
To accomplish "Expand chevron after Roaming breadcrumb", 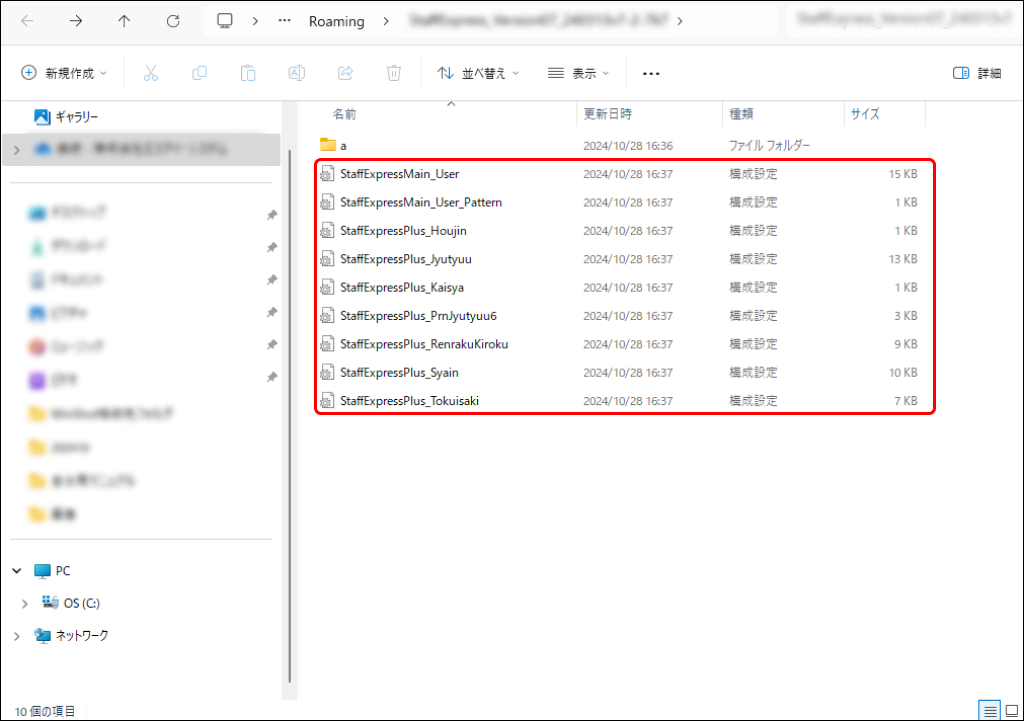I will pos(386,22).
